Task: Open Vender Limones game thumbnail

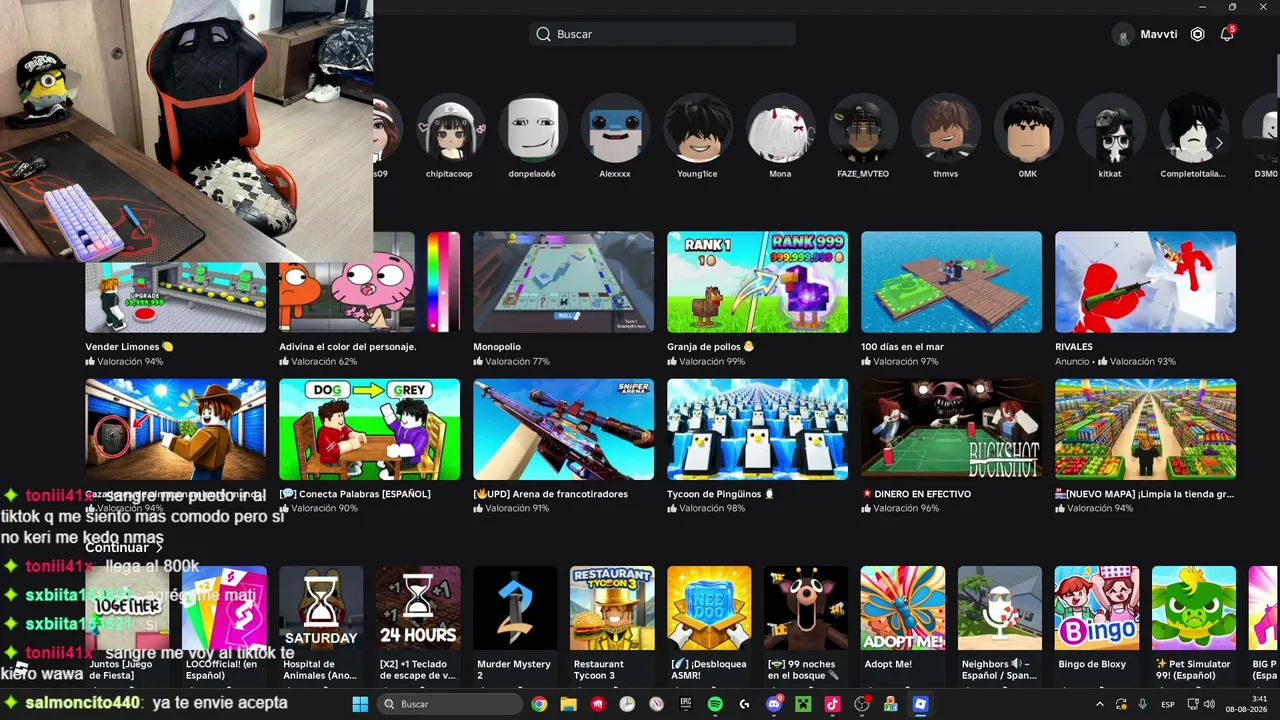Action: (175, 297)
